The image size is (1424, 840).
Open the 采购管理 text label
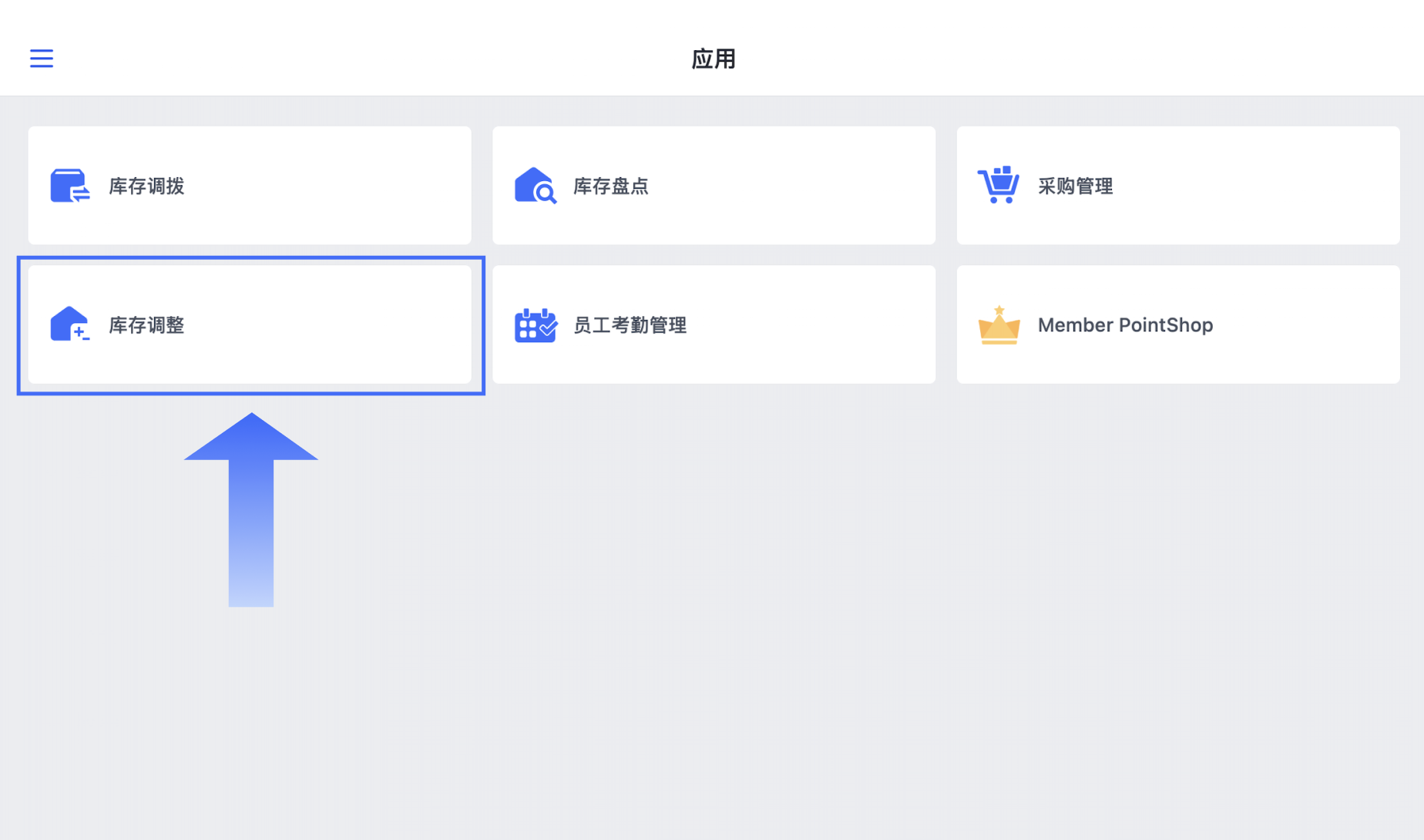coord(1075,186)
